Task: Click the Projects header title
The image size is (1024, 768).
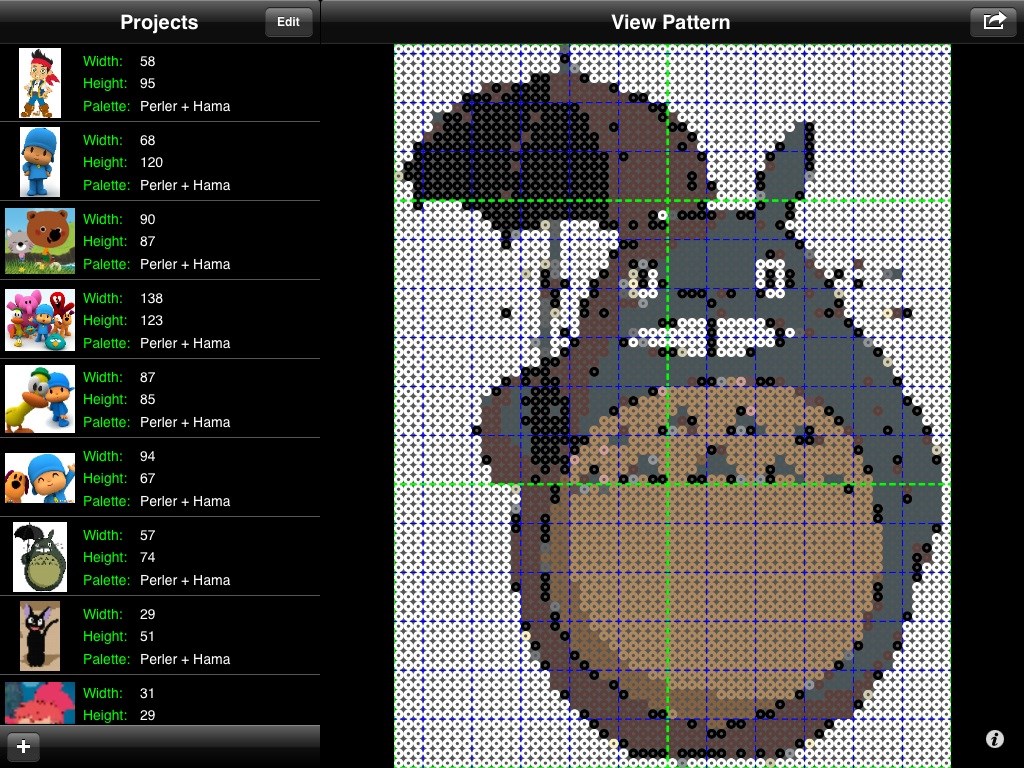Action: coord(159,22)
